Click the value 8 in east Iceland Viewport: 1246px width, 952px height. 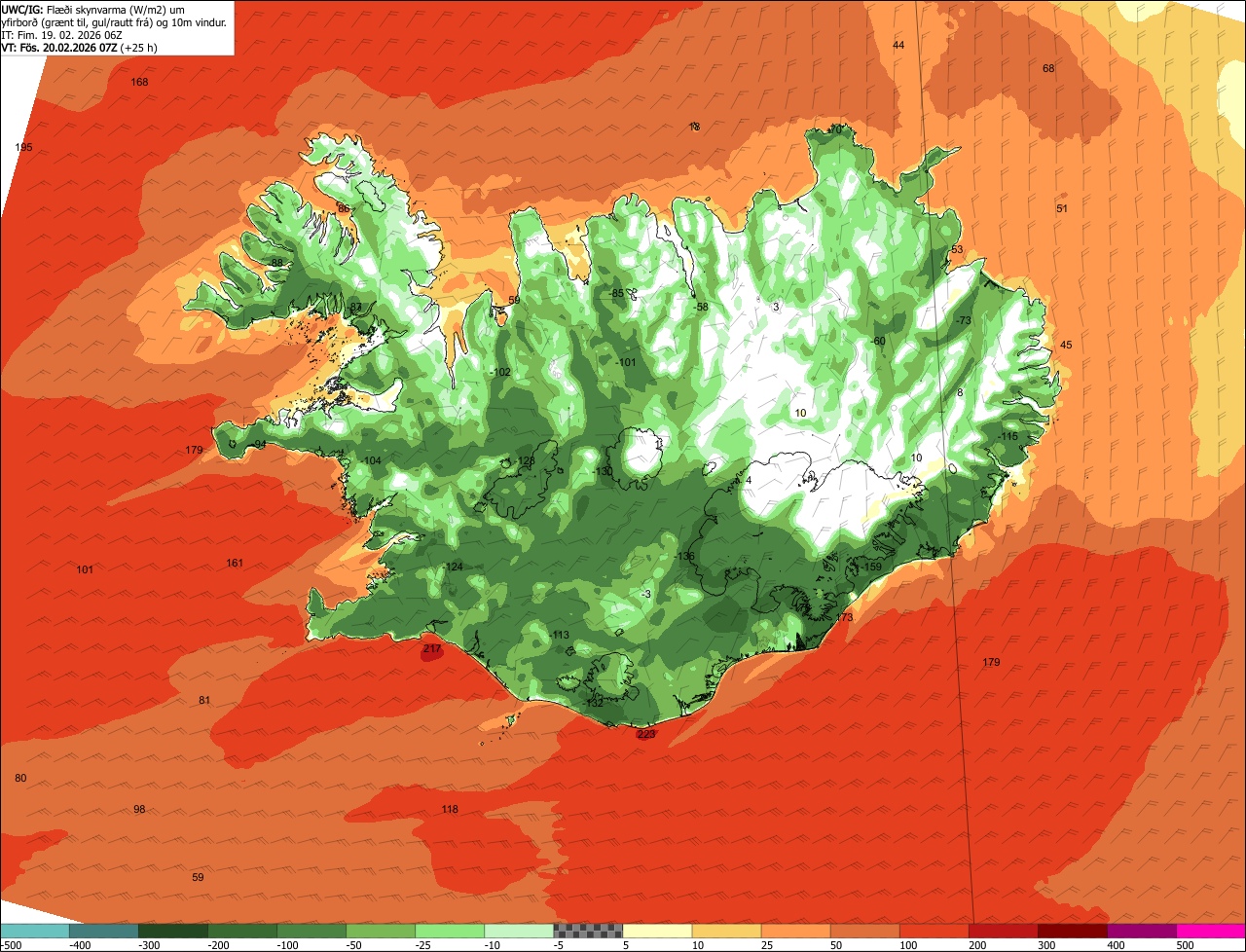point(960,392)
